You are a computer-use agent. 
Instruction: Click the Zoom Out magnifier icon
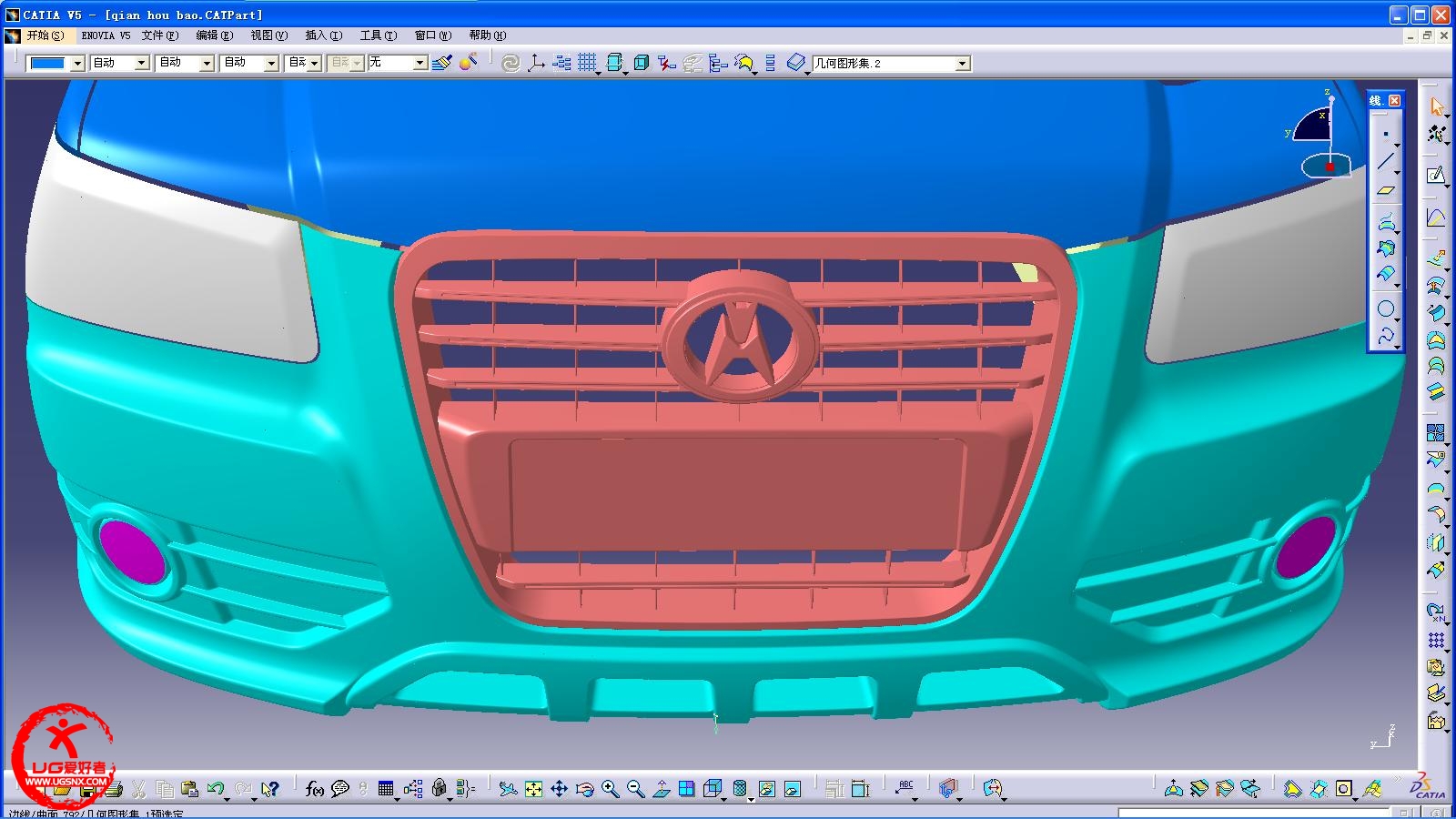(x=635, y=789)
